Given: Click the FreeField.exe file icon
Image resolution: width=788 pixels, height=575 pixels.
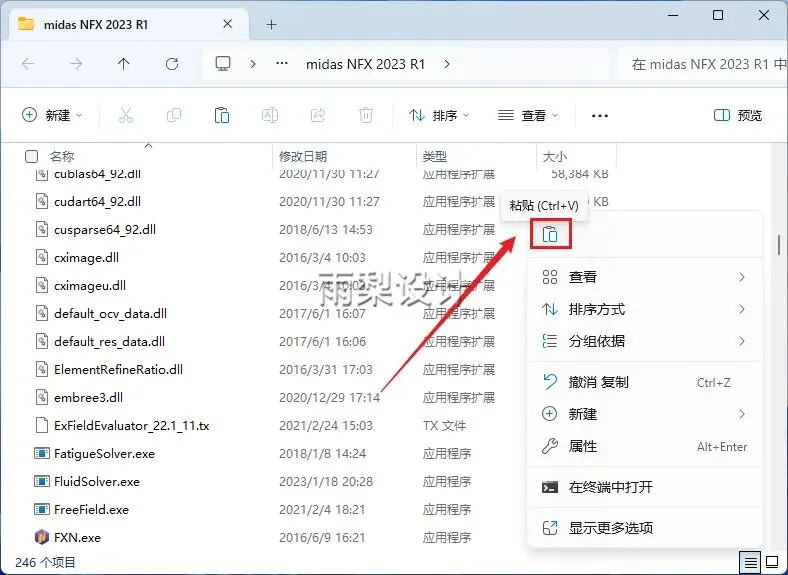Looking at the screenshot, I should (42, 509).
